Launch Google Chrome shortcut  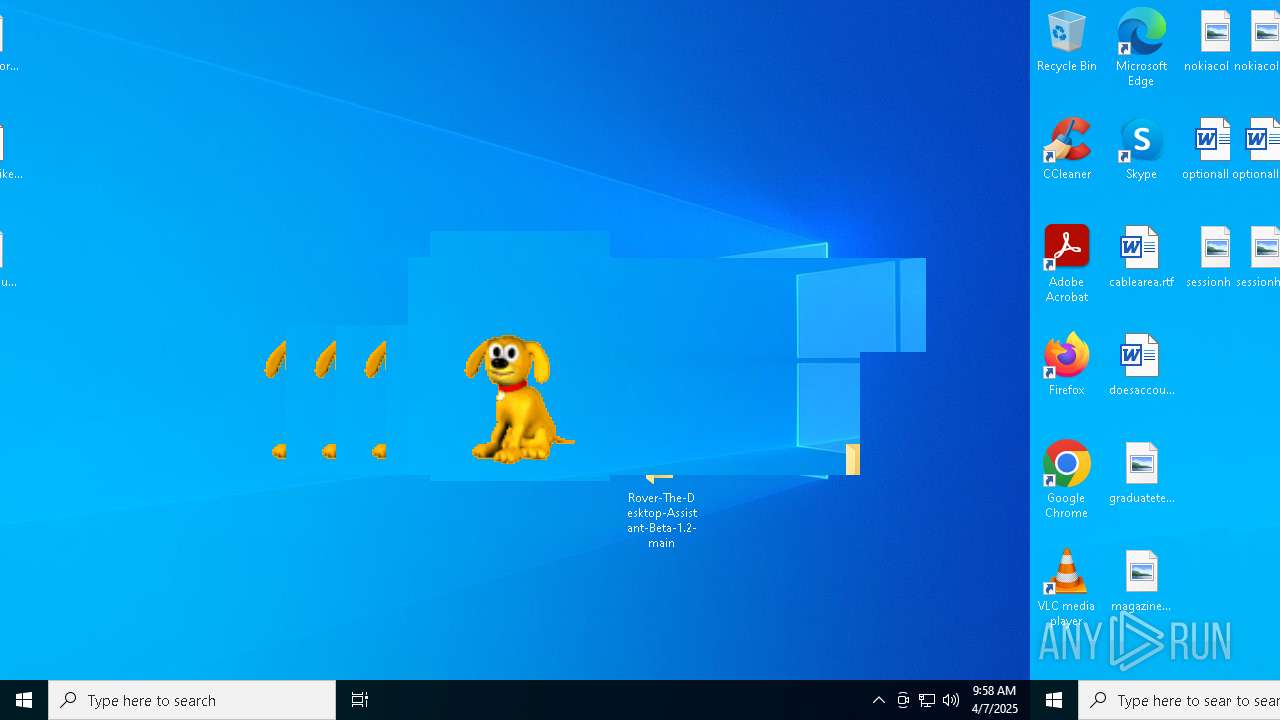tap(1066, 480)
